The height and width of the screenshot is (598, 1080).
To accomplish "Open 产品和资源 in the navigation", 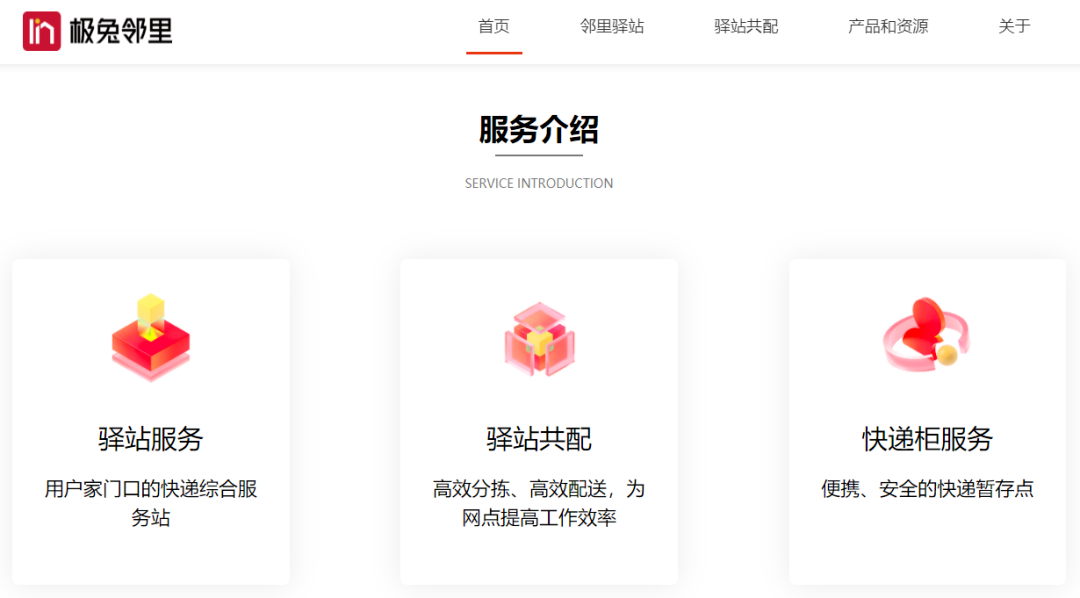I will [x=886, y=27].
